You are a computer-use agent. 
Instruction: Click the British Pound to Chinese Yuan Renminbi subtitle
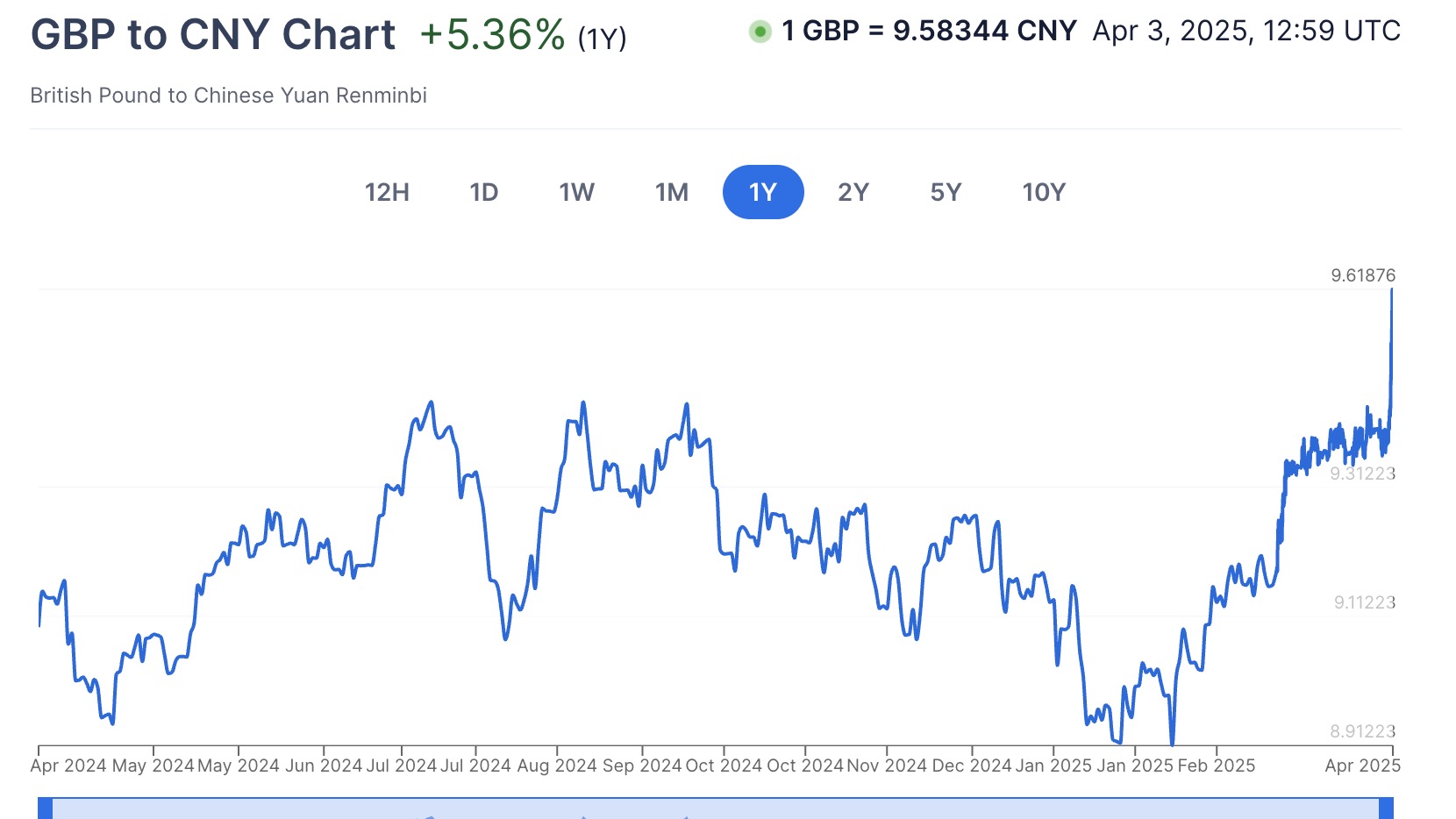point(228,96)
